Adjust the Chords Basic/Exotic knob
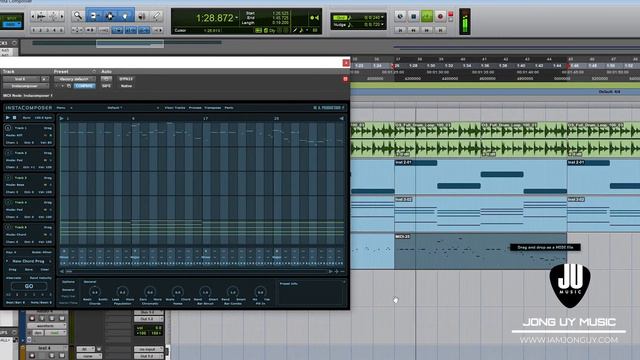The width and height of the screenshot is (640, 360). [95, 292]
